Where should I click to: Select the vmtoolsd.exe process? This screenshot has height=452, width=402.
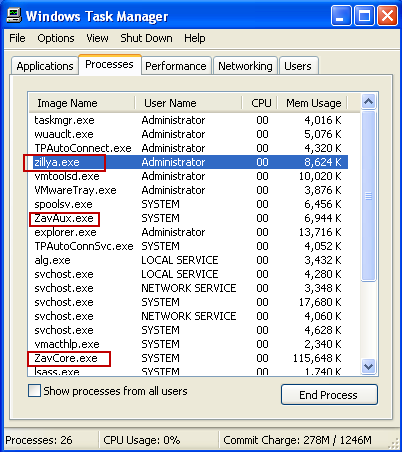pyautogui.click(x=188, y=176)
